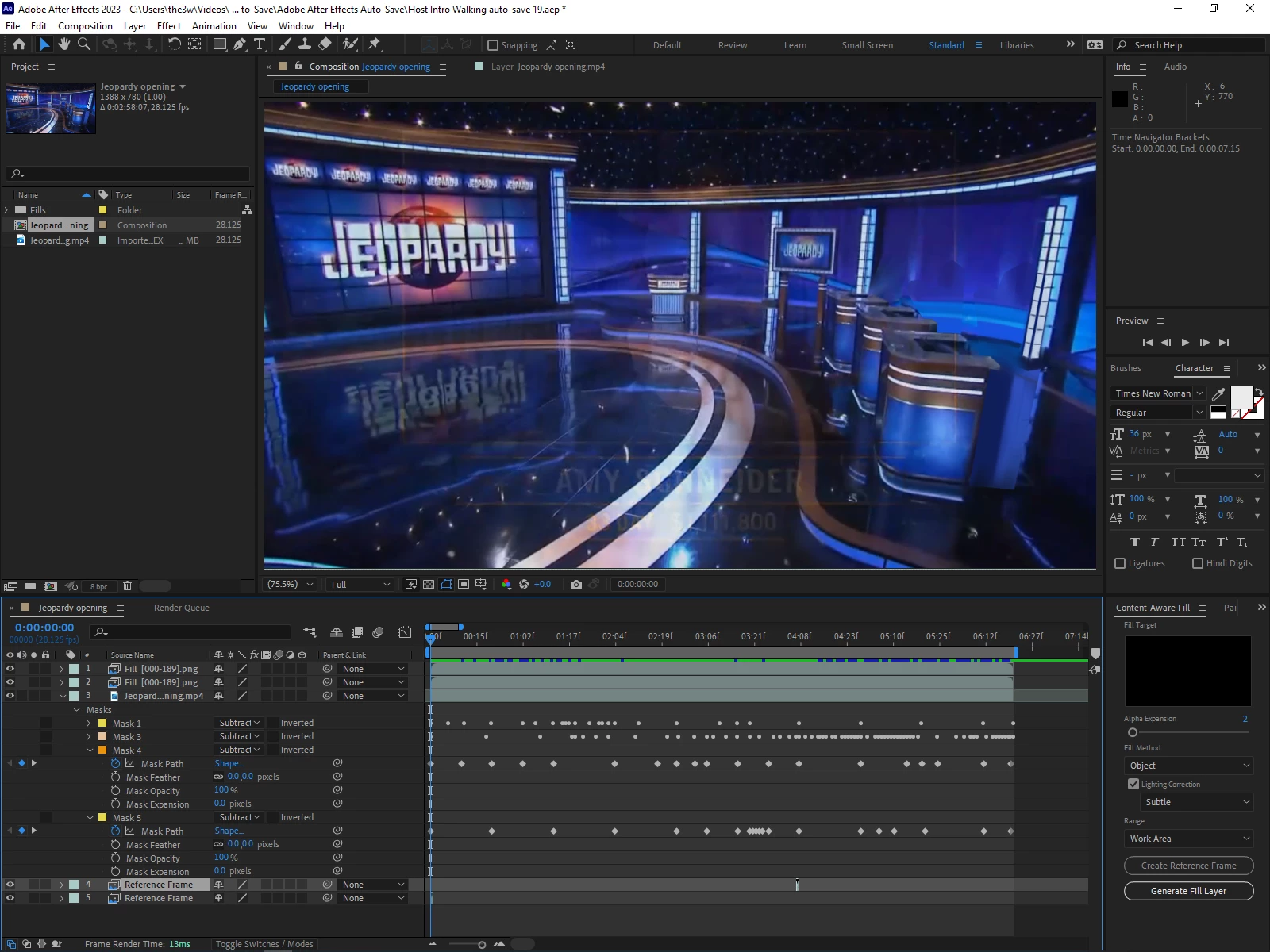The height and width of the screenshot is (952, 1270).
Task: Open the Fill Method dropdown
Action: pos(1188,766)
